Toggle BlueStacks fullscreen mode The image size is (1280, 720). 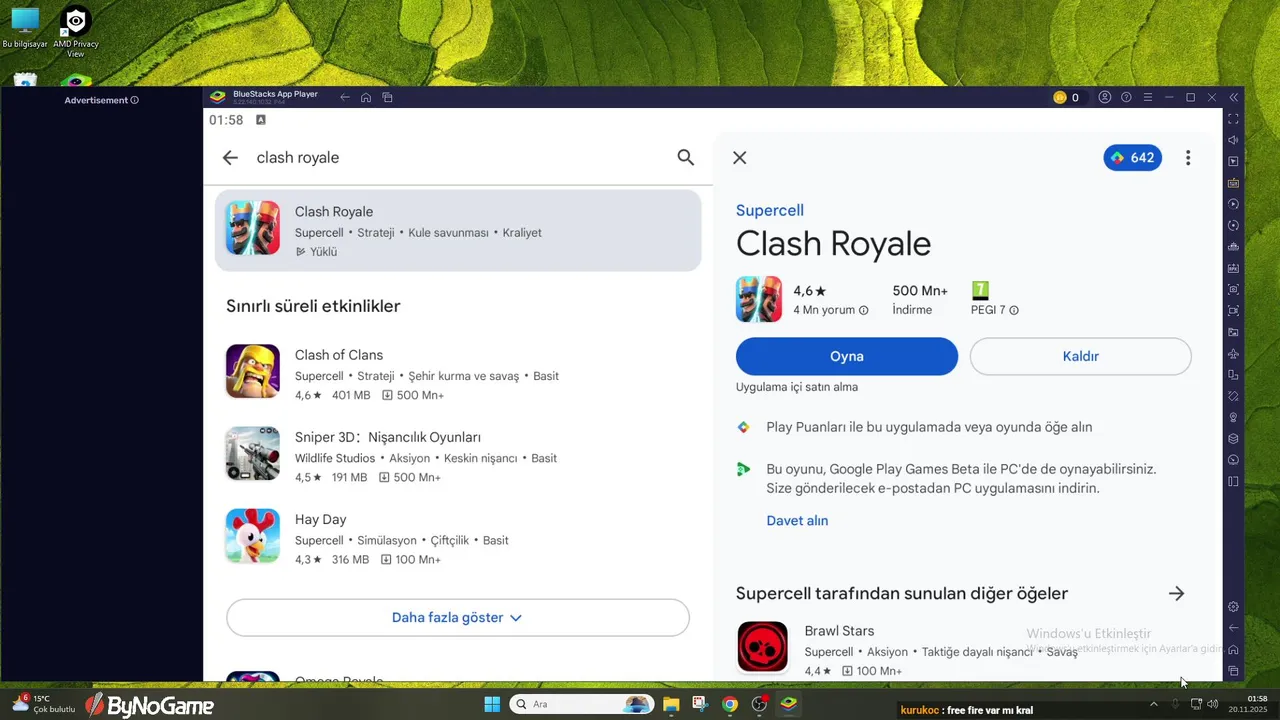pos(1233,119)
